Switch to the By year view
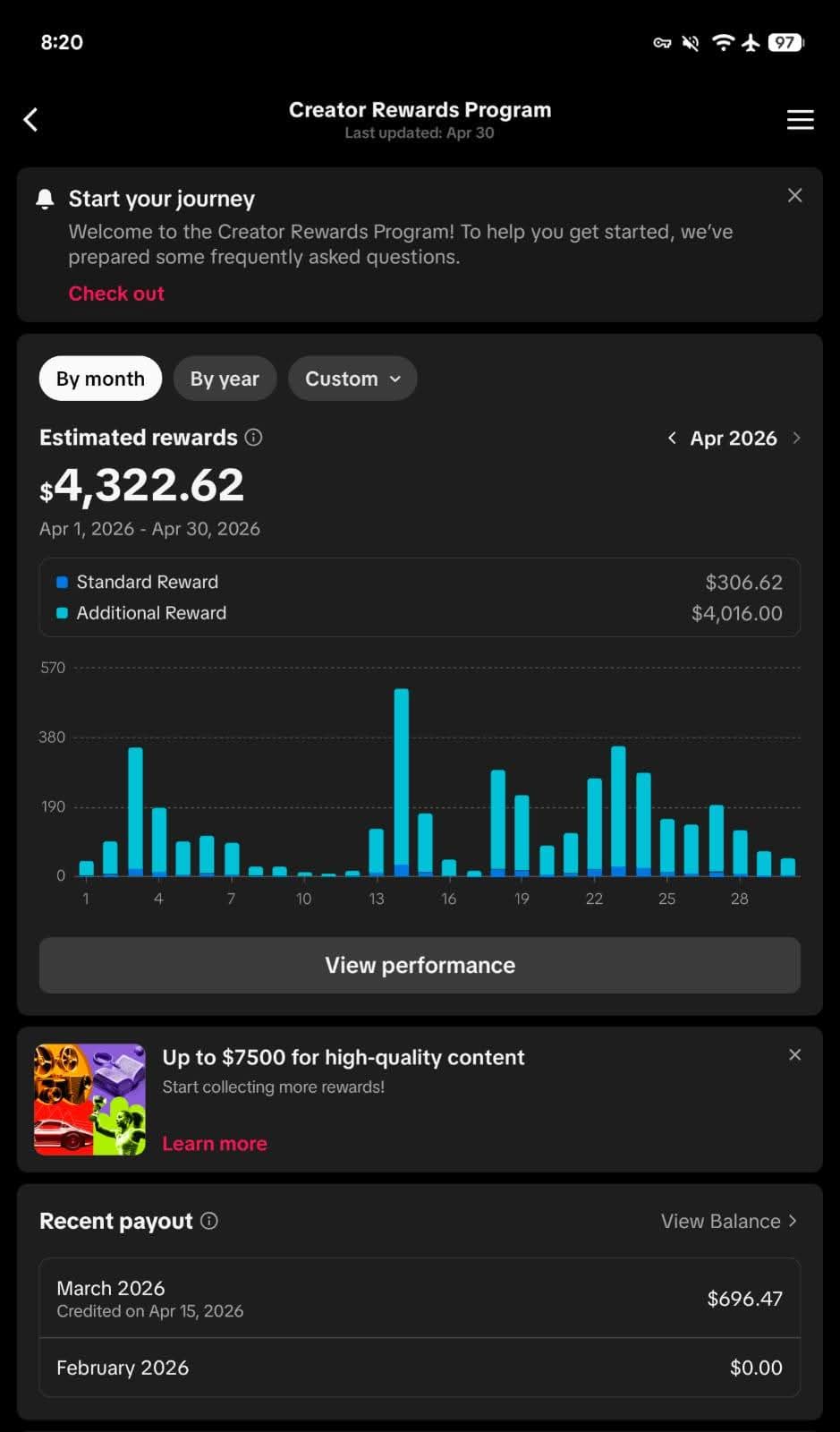The image size is (840, 1432). pos(225,379)
